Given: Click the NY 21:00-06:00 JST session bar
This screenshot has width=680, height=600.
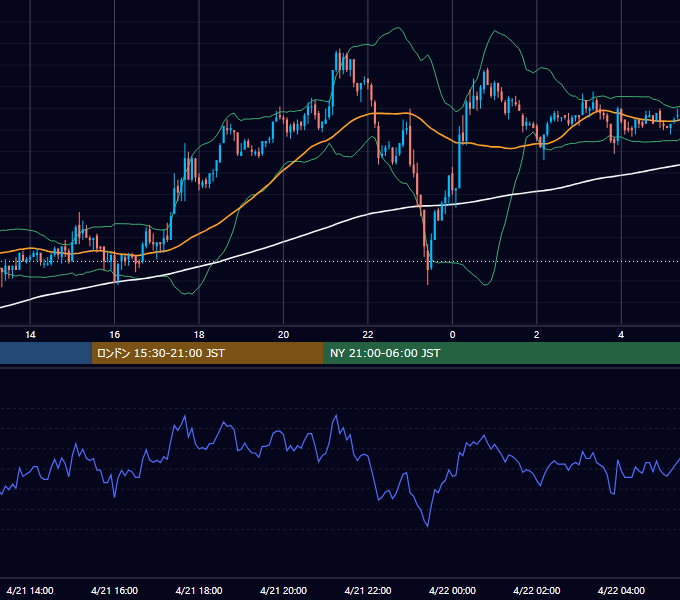Looking at the screenshot, I should pos(502,353).
